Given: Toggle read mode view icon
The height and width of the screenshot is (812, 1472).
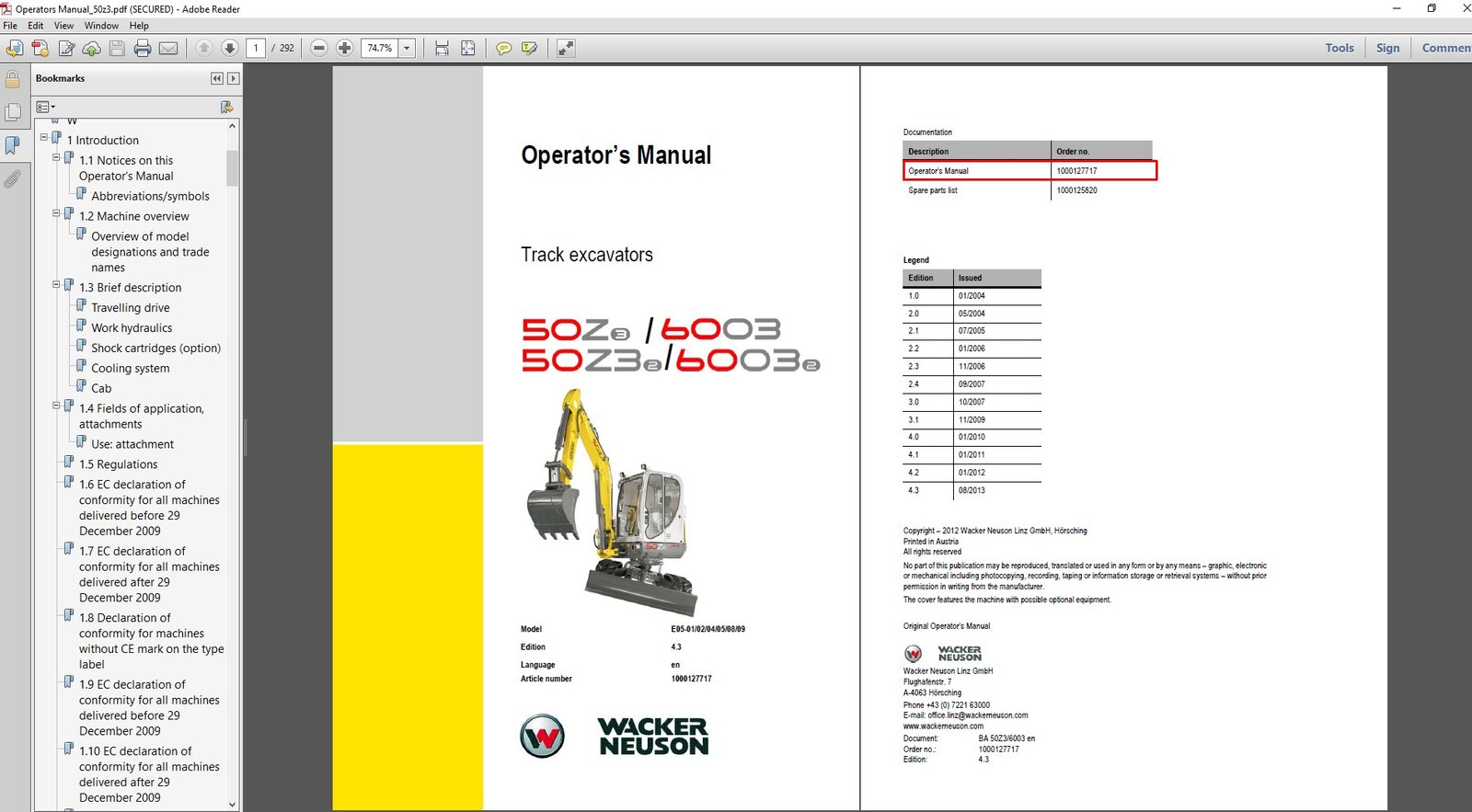Looking at the screenshot, I should pyautogui.click(x=566, y=48).
